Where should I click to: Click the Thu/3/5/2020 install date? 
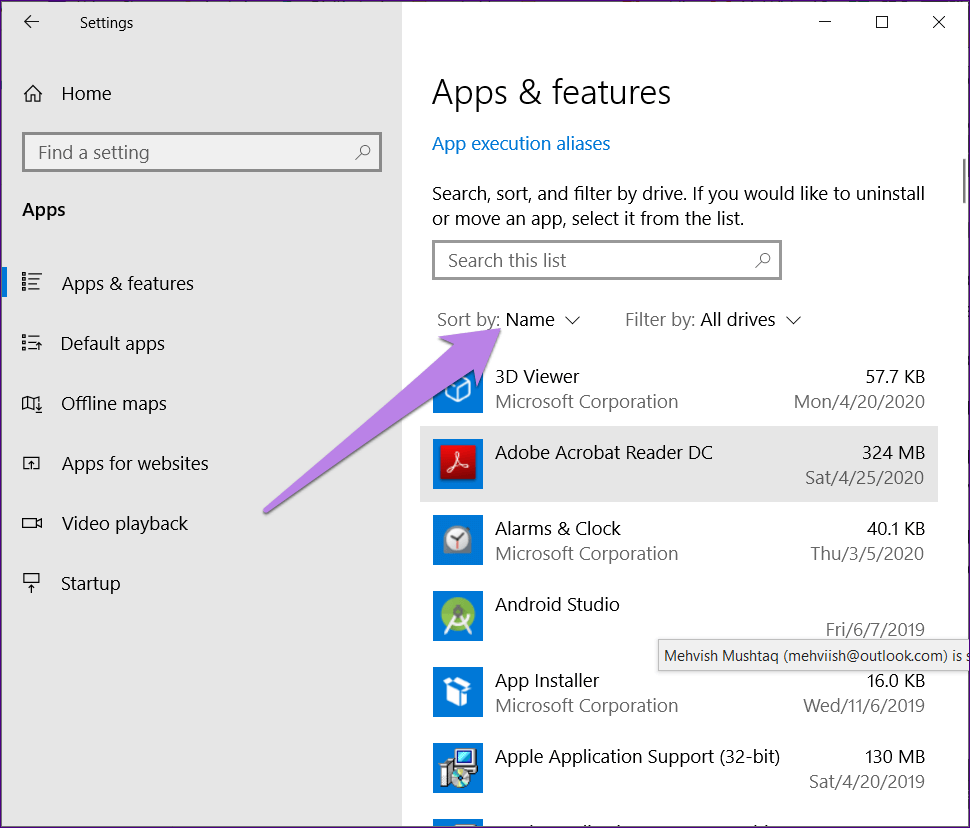coord(867,554)
